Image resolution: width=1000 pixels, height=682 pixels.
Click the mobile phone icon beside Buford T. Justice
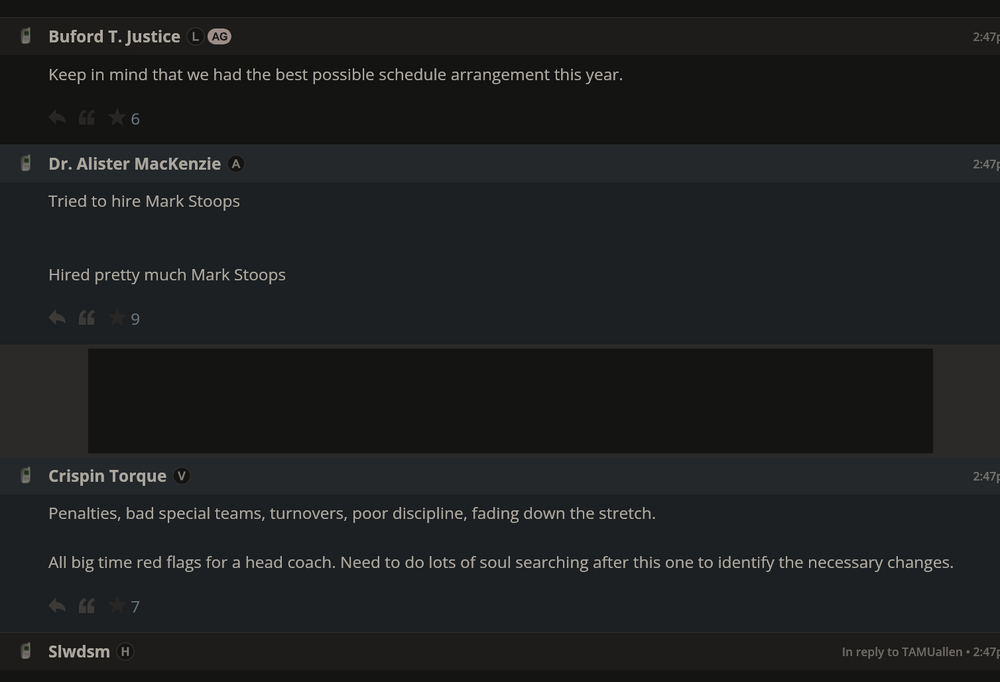[x=24, y=36]
